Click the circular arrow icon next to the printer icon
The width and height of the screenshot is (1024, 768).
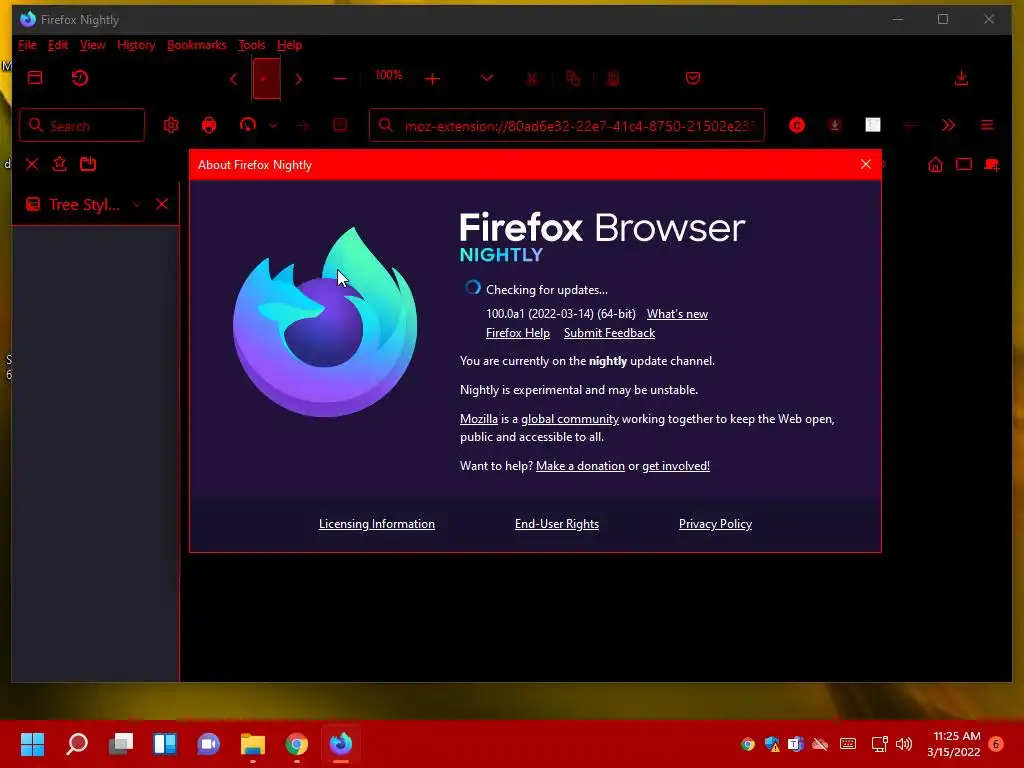coord(248,125)
